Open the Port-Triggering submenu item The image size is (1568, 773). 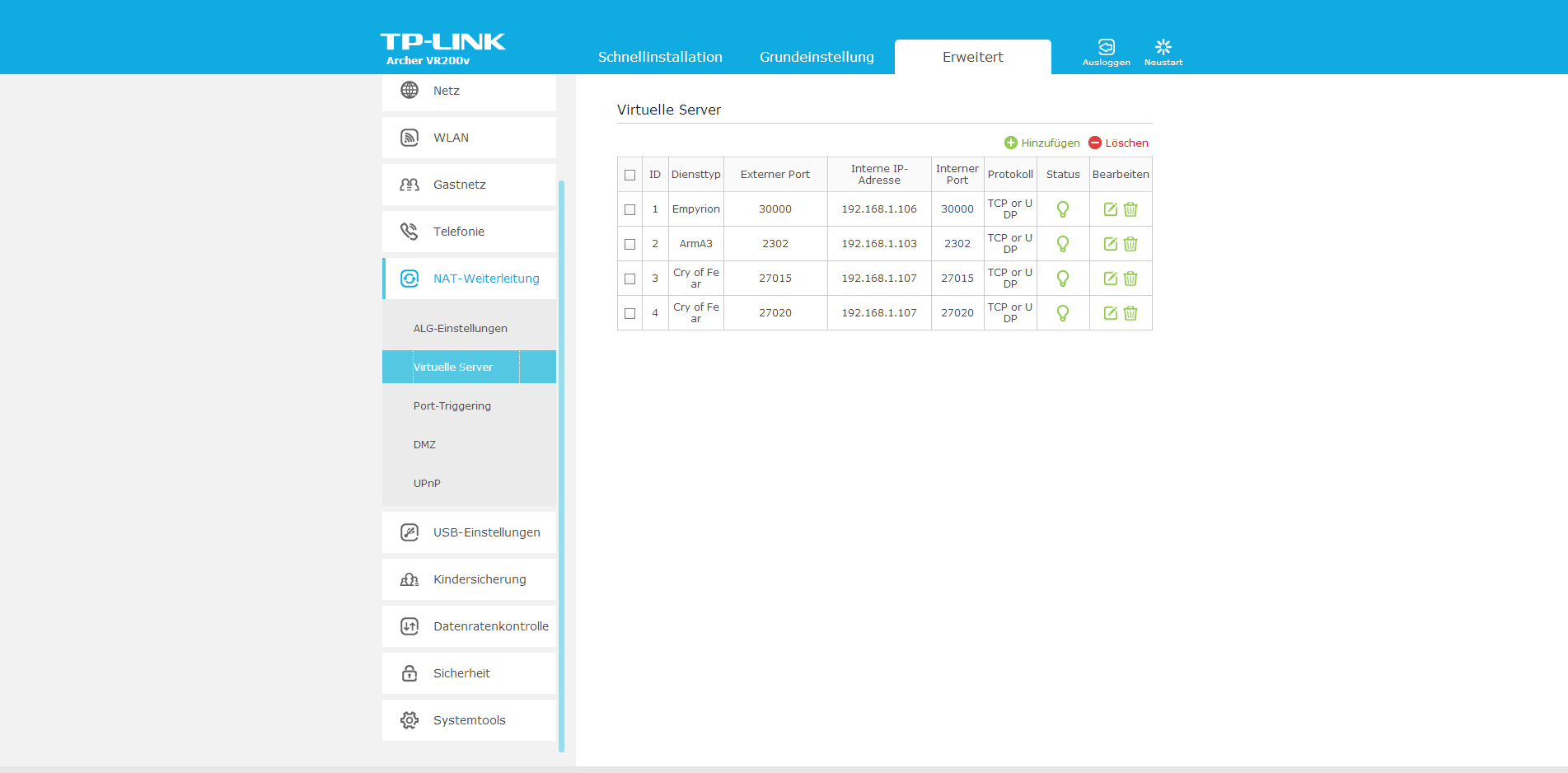[x=452, y=405]
